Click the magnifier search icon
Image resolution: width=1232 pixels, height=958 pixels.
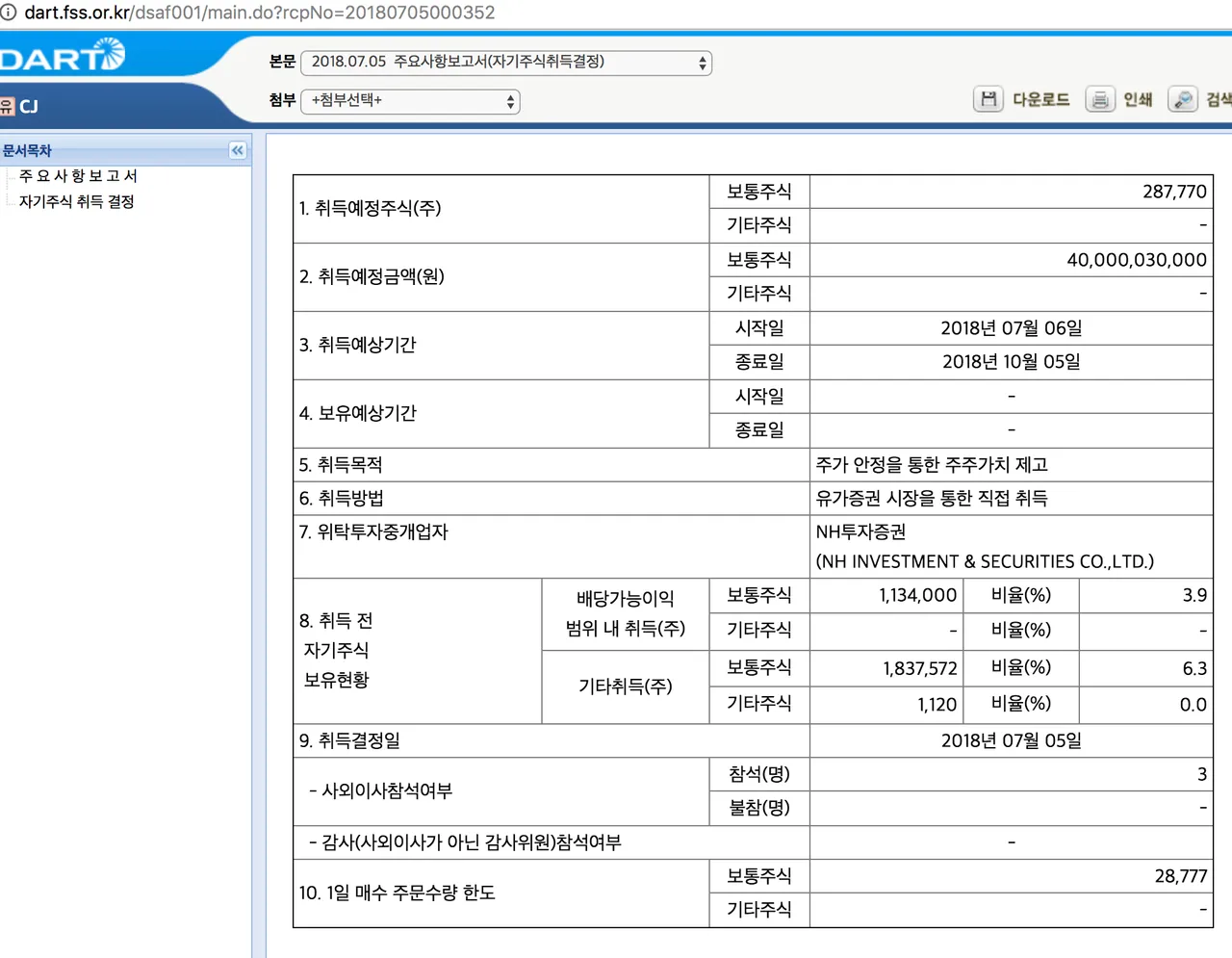coord(1183,98)
